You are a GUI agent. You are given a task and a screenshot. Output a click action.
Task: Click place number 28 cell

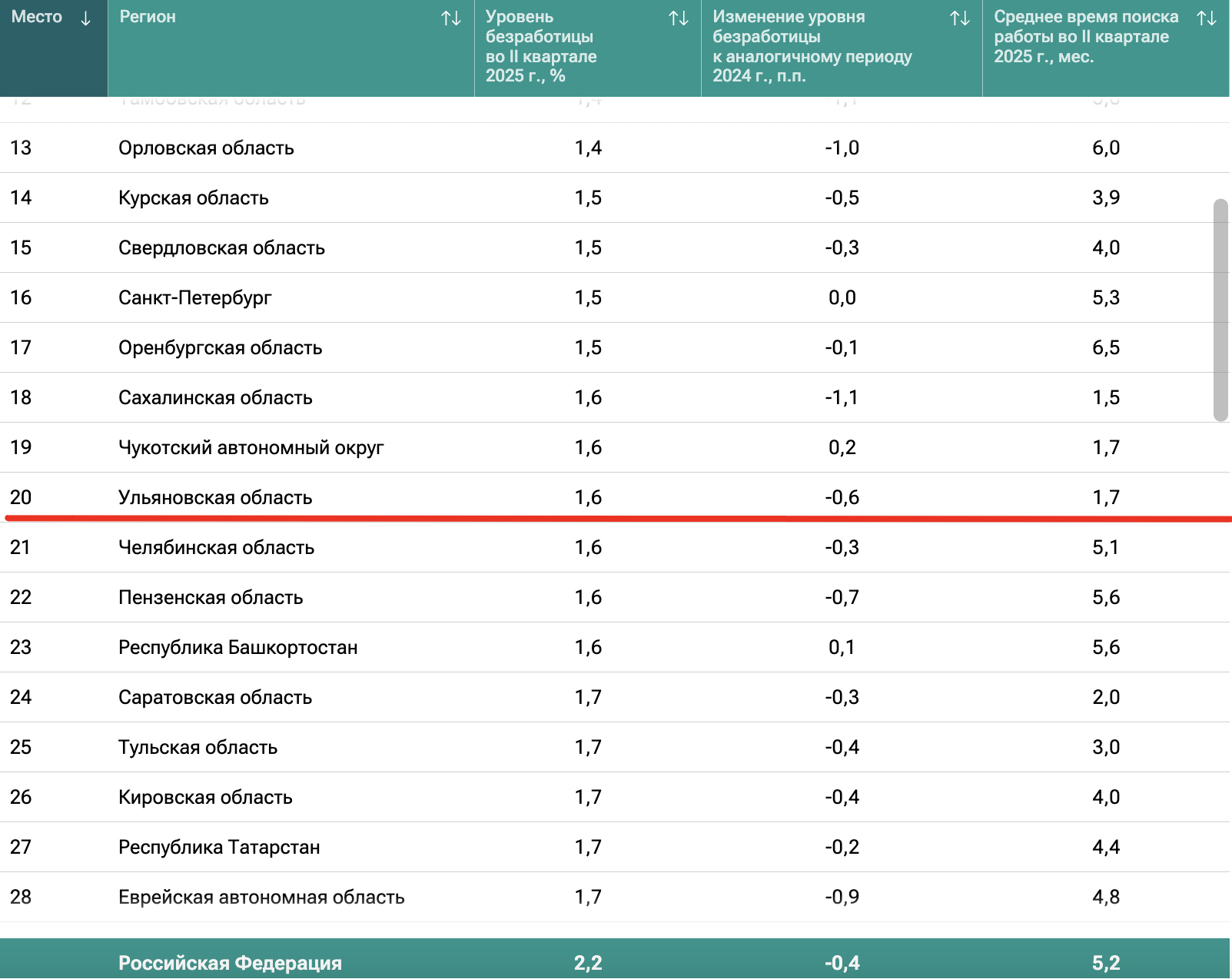pyautogui.click(x=21, y=898)
